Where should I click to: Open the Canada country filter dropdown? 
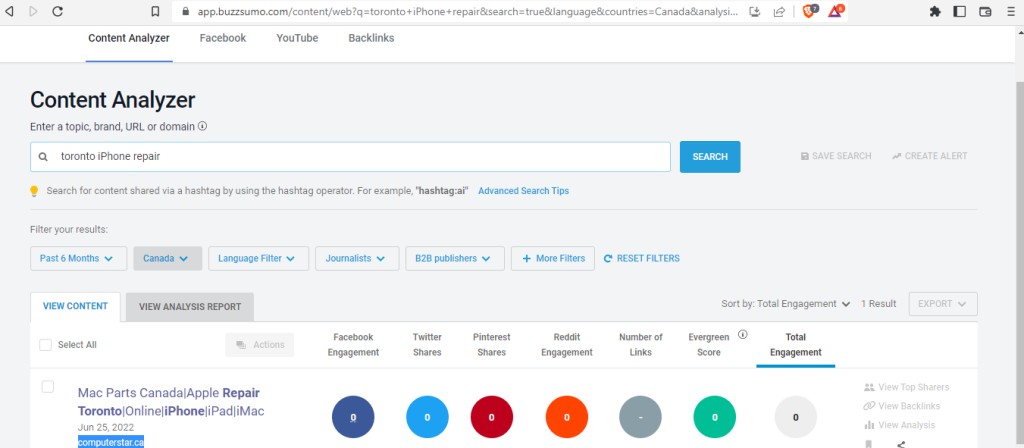168,258
